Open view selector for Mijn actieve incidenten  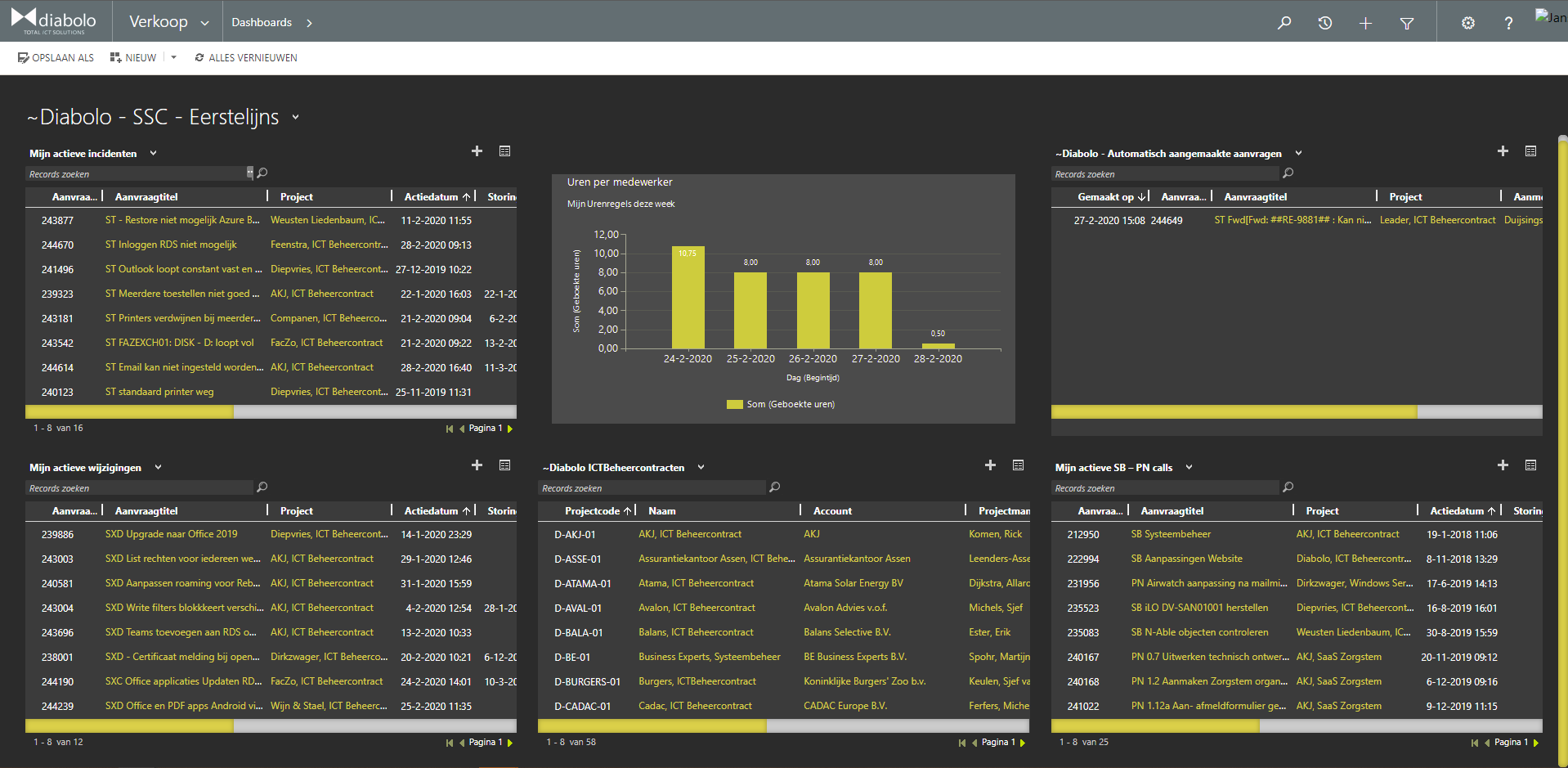(153, 153)
